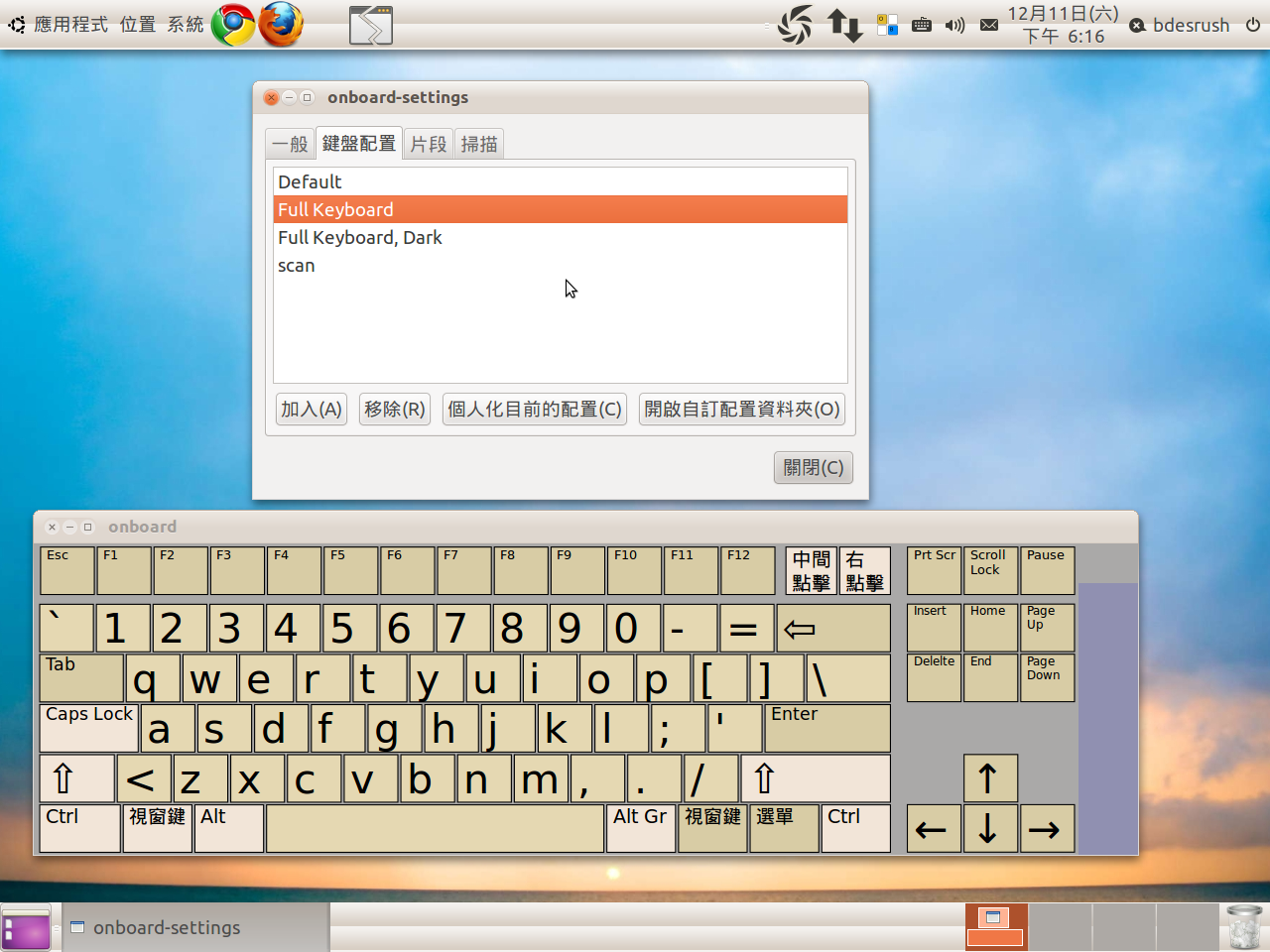
Task: Open the 位置 menu
Action: pyautogui.click(x=138, y=25)
